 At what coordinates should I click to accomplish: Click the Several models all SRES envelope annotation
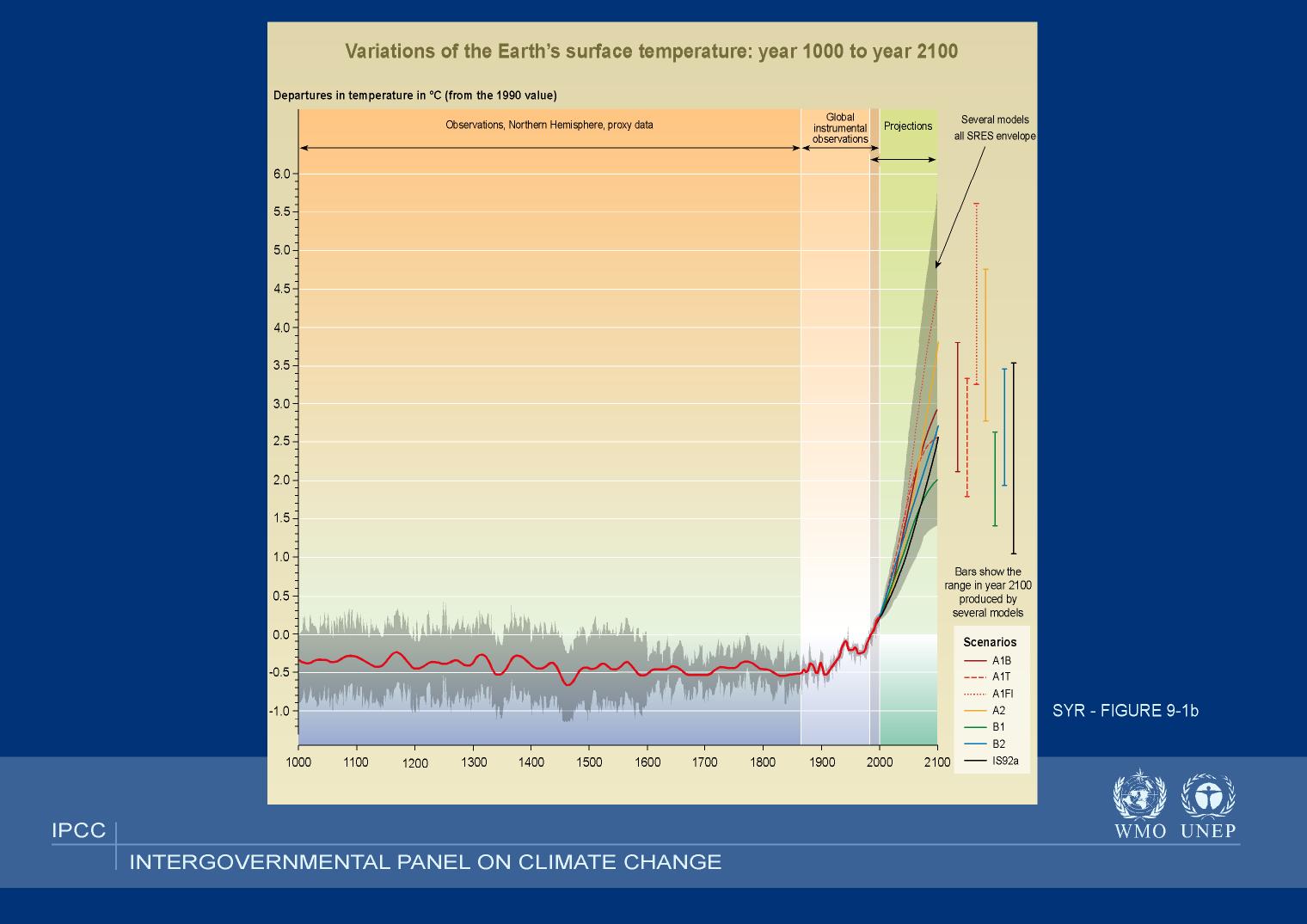(994, 128)
